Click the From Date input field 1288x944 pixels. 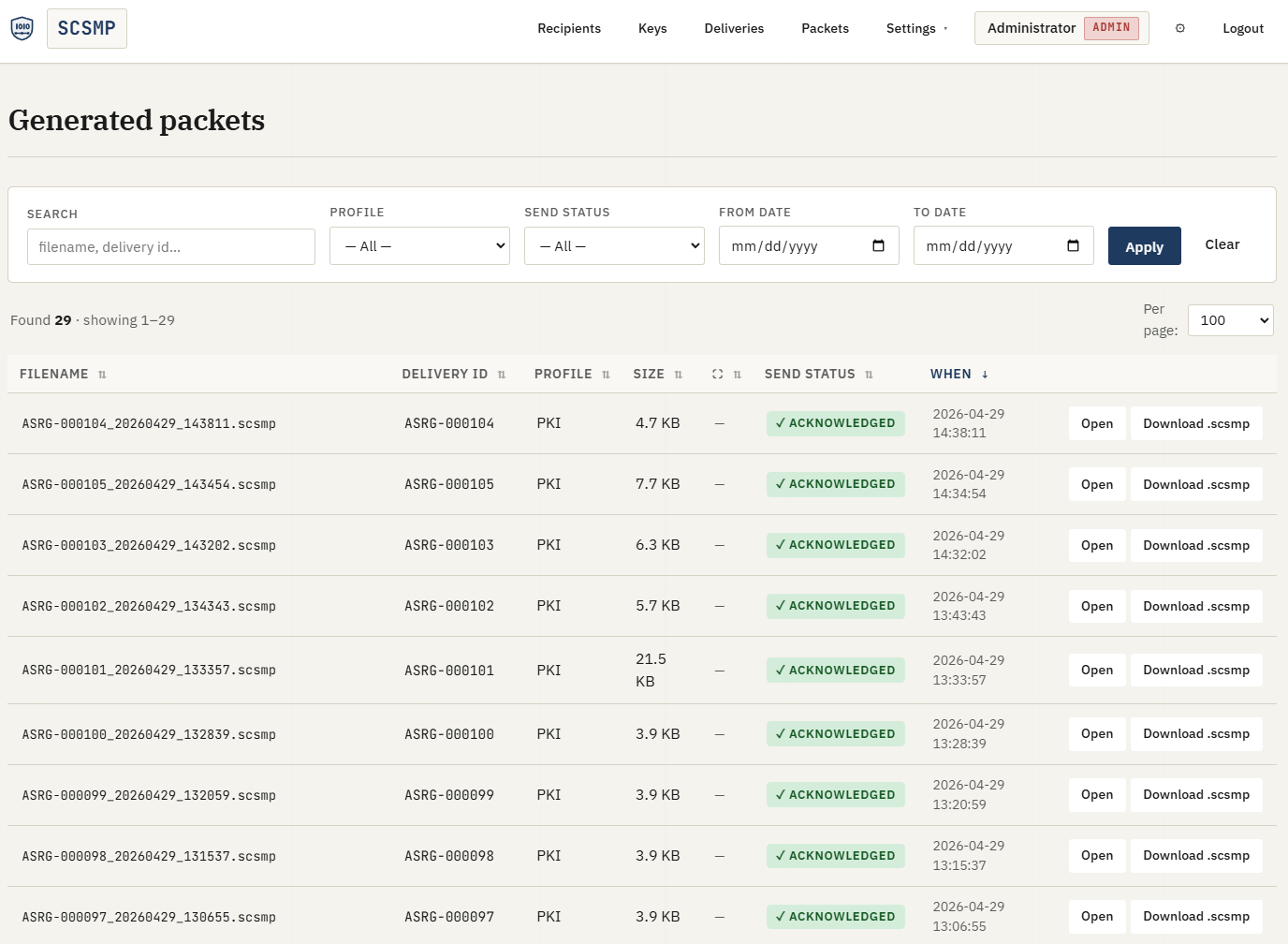tap(809, 246)
